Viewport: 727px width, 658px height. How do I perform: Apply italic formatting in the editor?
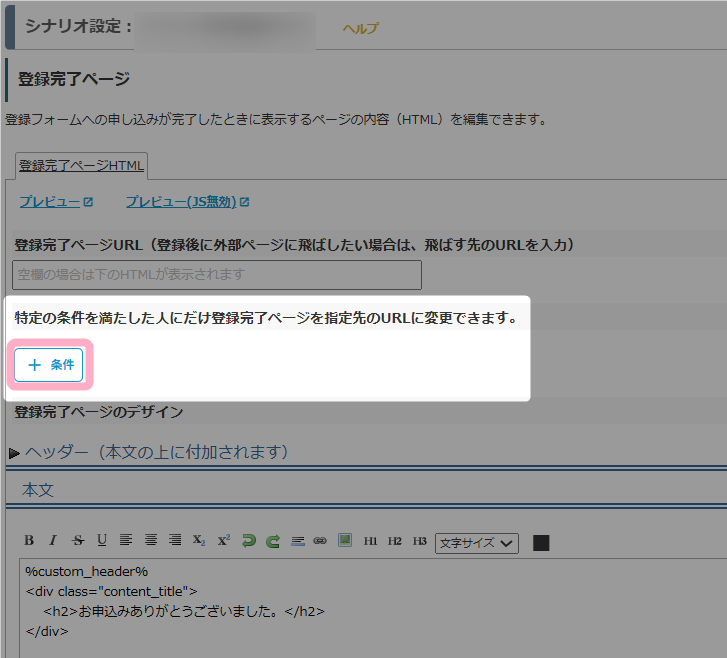(x=53, y=541)
